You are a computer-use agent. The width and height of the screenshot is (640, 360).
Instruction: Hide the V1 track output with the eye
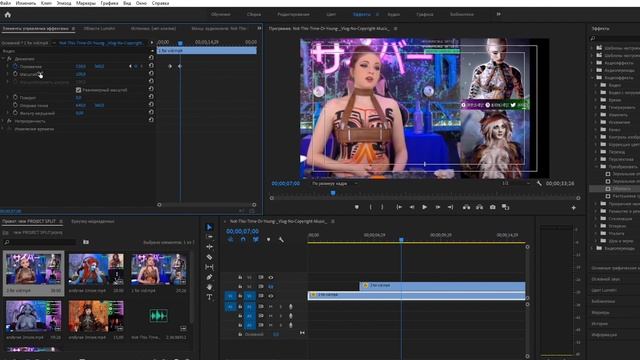(x=271, y=296)
